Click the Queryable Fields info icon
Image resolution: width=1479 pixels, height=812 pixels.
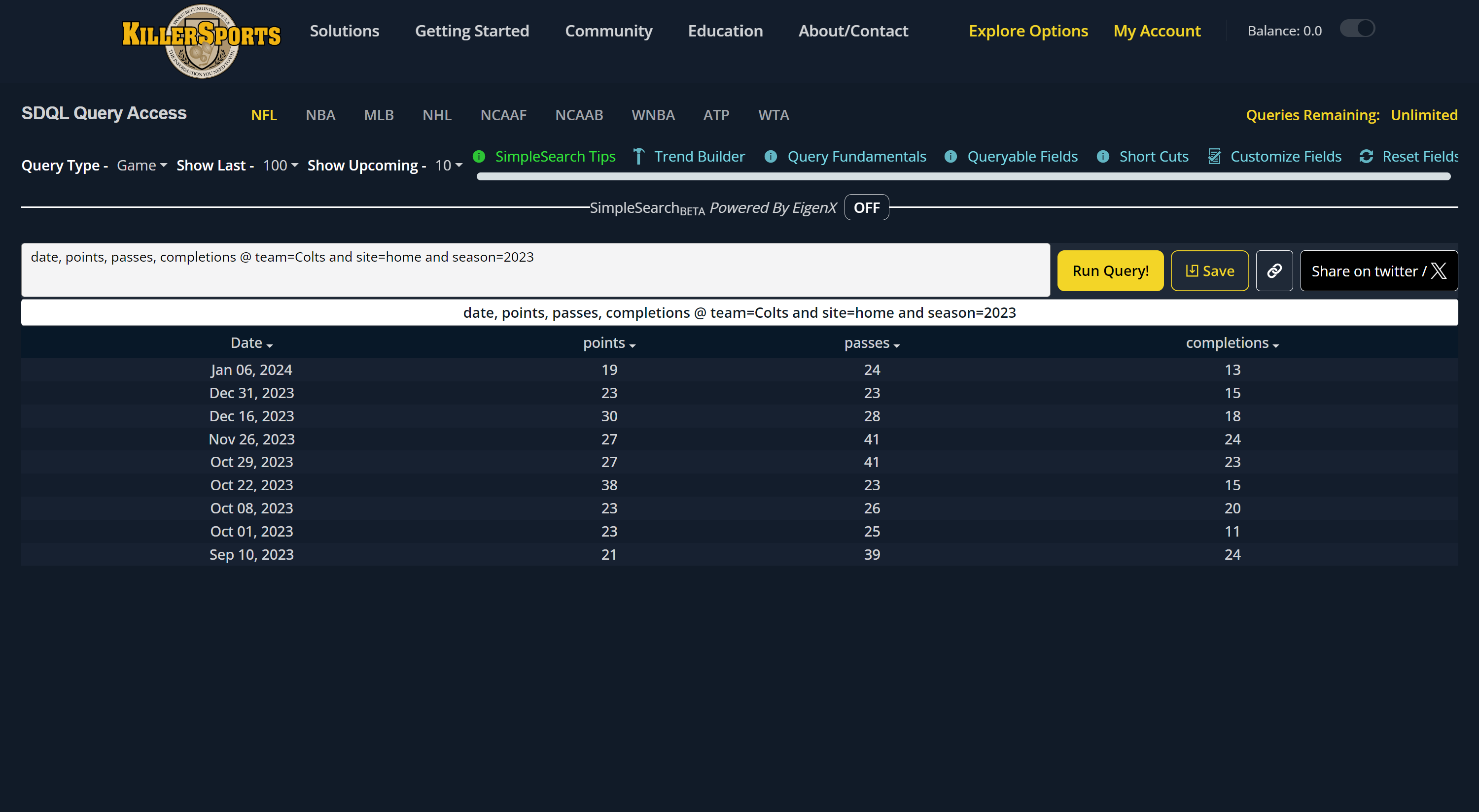coord(951,157)
